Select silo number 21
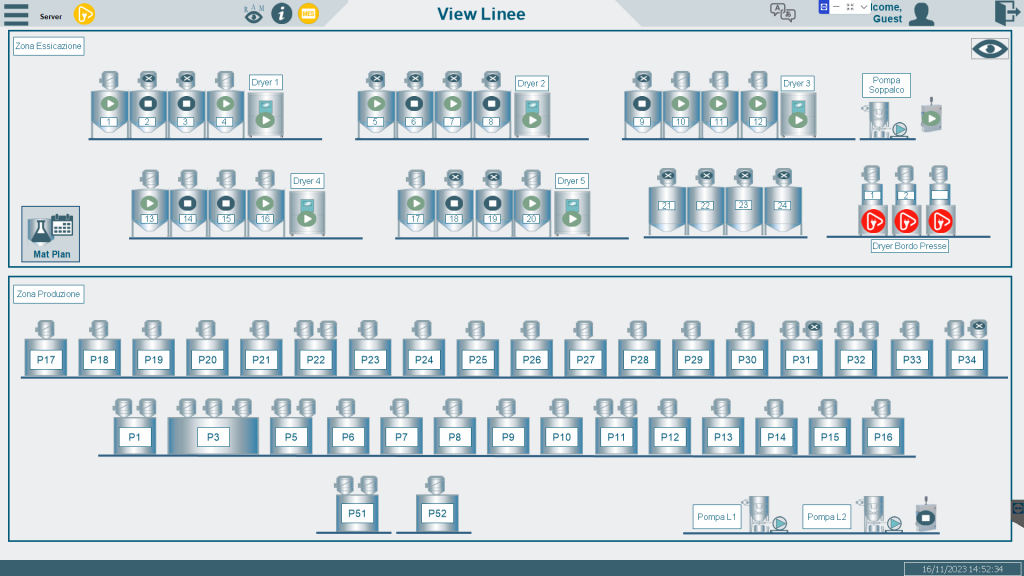Screen dimensions: 1024x576 [x=666, y=205]
